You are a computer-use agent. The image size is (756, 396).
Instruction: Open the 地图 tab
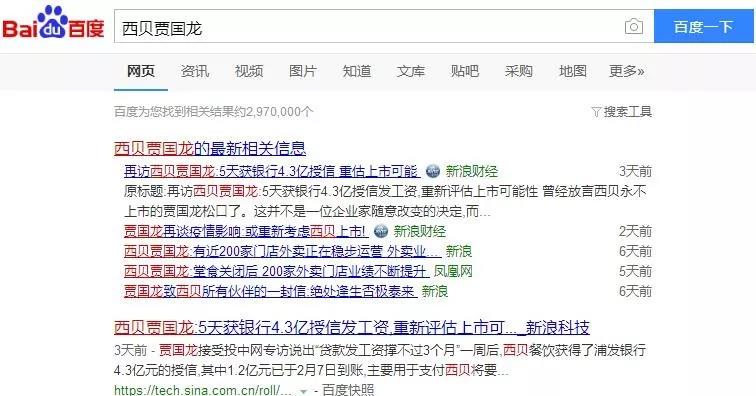(573, 71)
